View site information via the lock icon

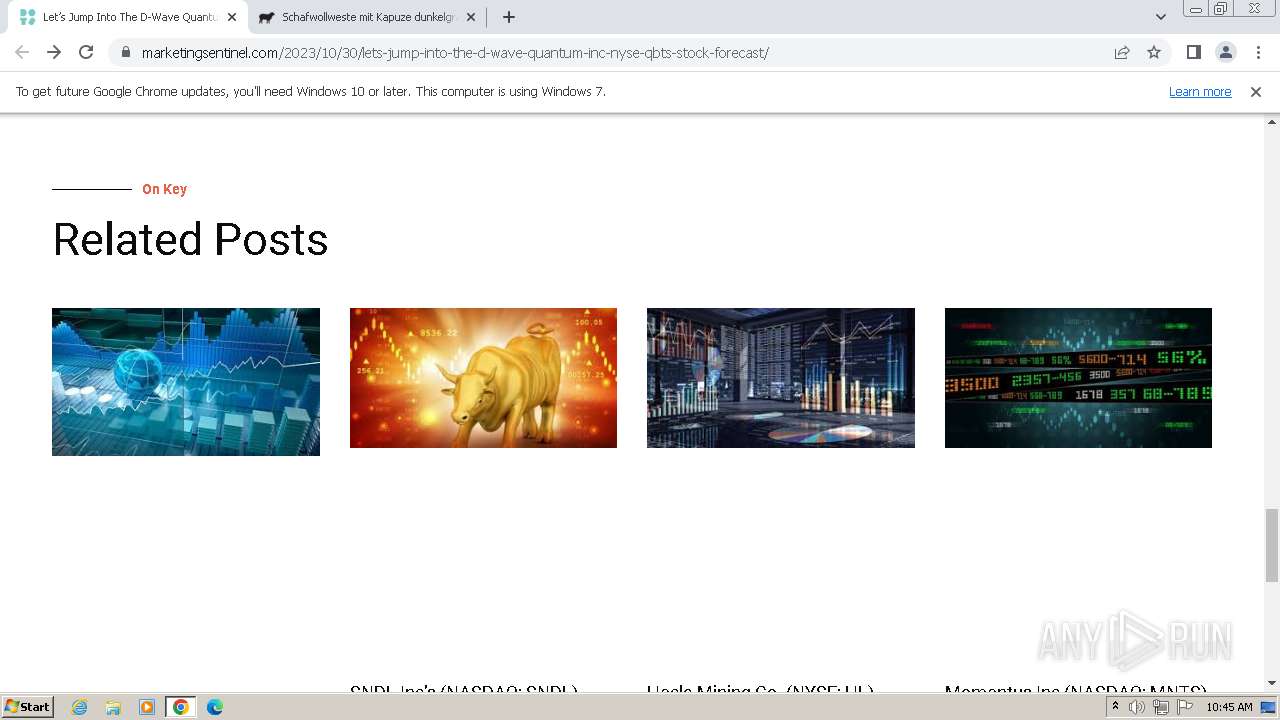click(x=125, y=52)
